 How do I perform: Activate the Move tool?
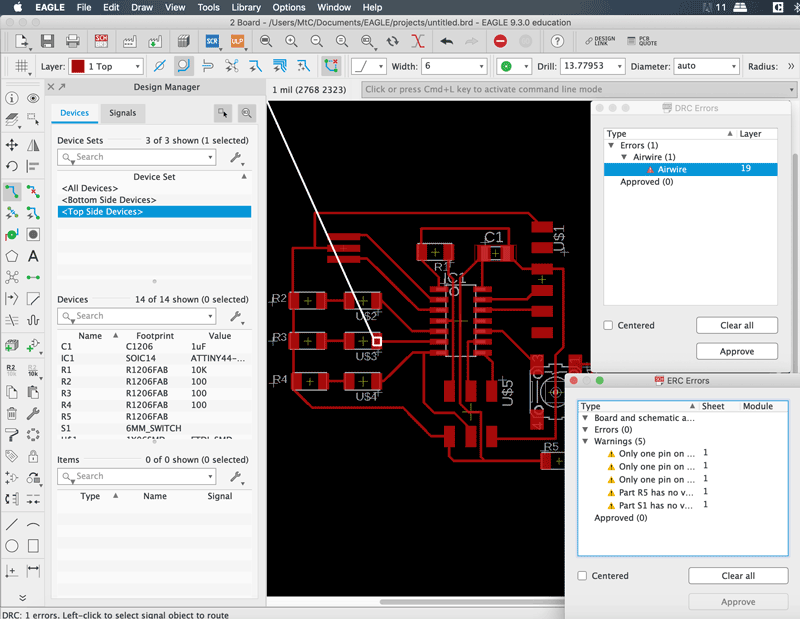point(12,145)
